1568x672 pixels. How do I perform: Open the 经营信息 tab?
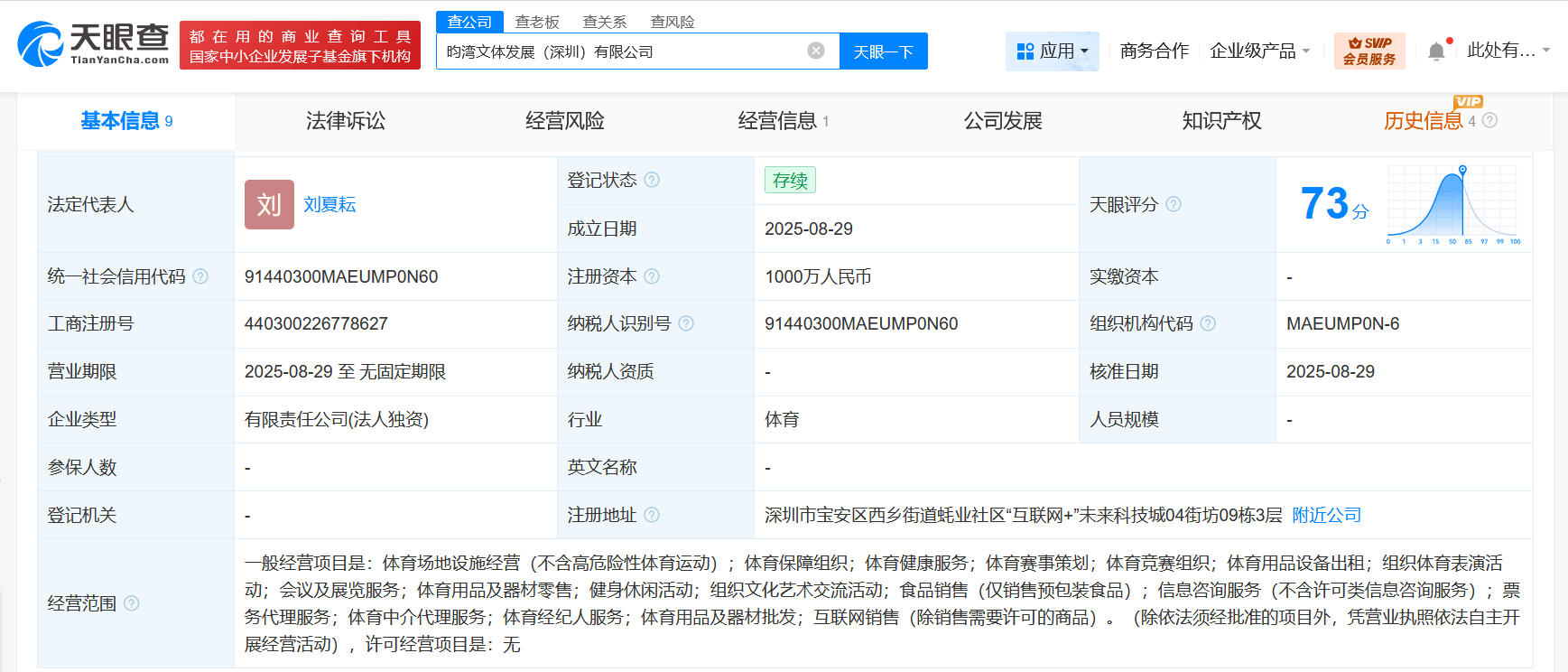click(x=783, y=121)
